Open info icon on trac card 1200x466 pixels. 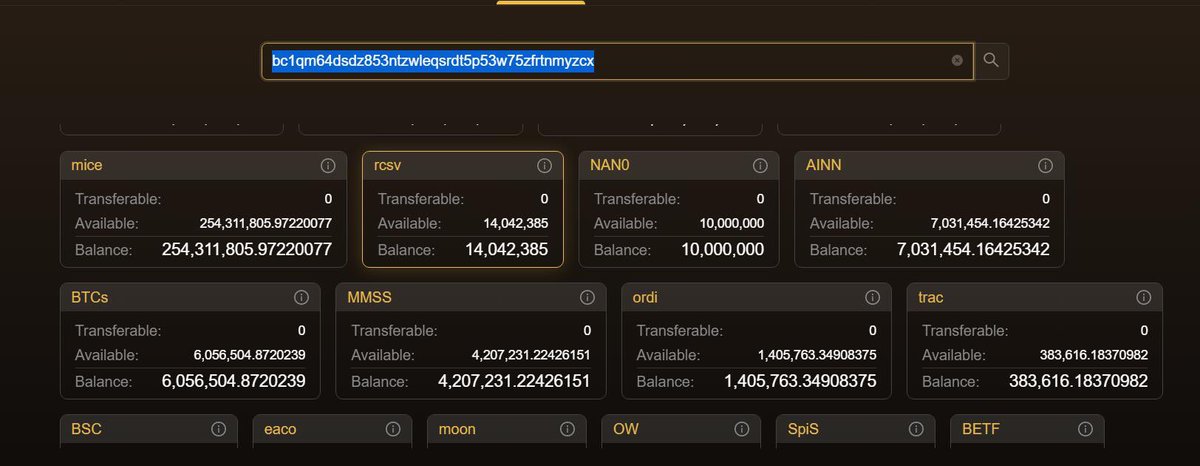1144,298
